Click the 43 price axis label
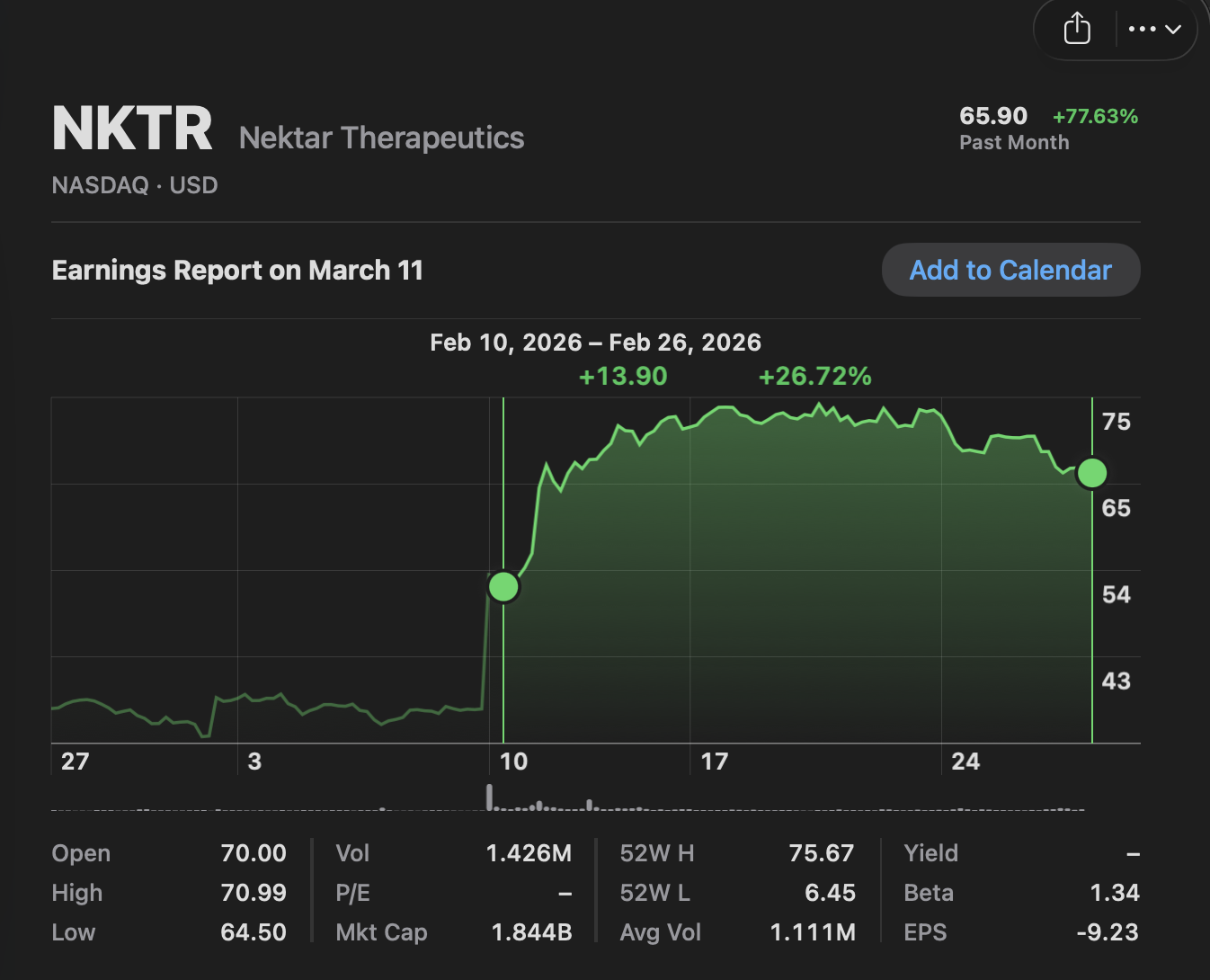 click(1117, 681)
